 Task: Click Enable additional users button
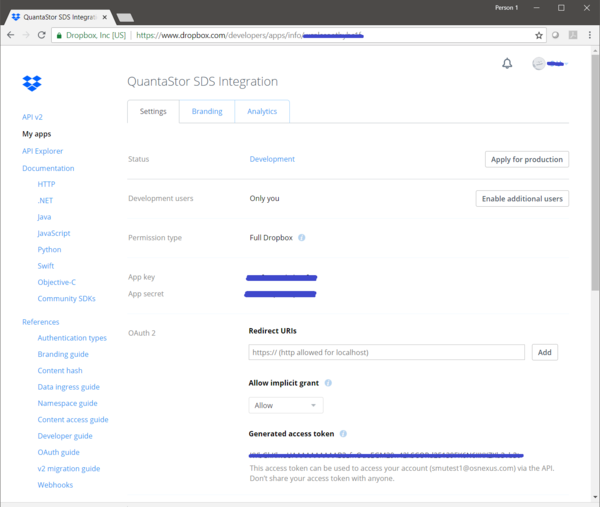pos(522,199)
